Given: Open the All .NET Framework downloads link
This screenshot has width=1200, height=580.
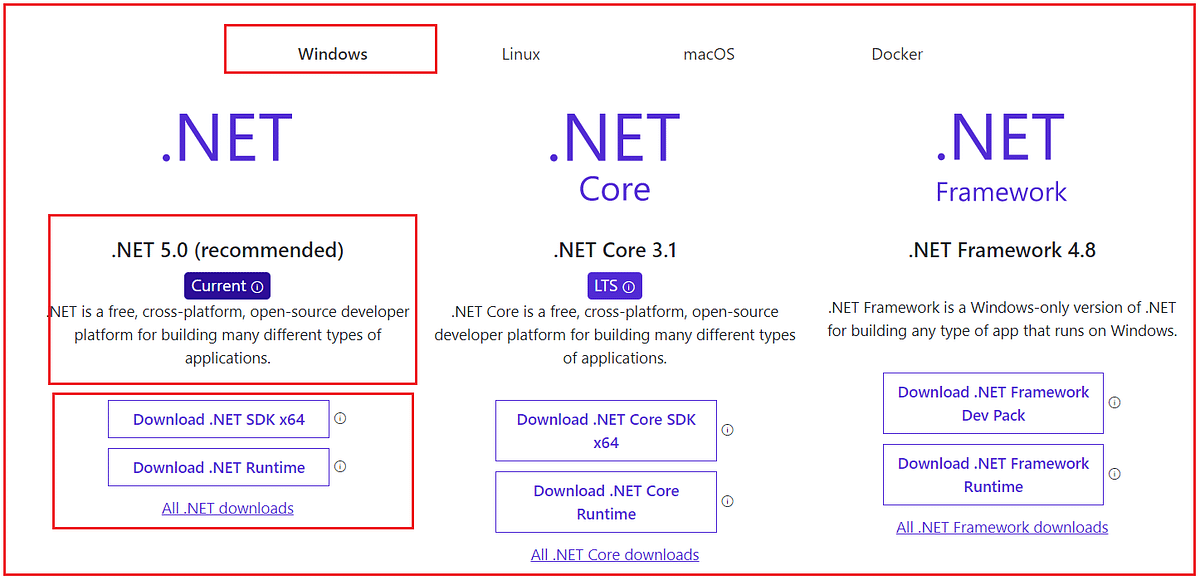Looking at the screenshot, I should pos(1001,527).
